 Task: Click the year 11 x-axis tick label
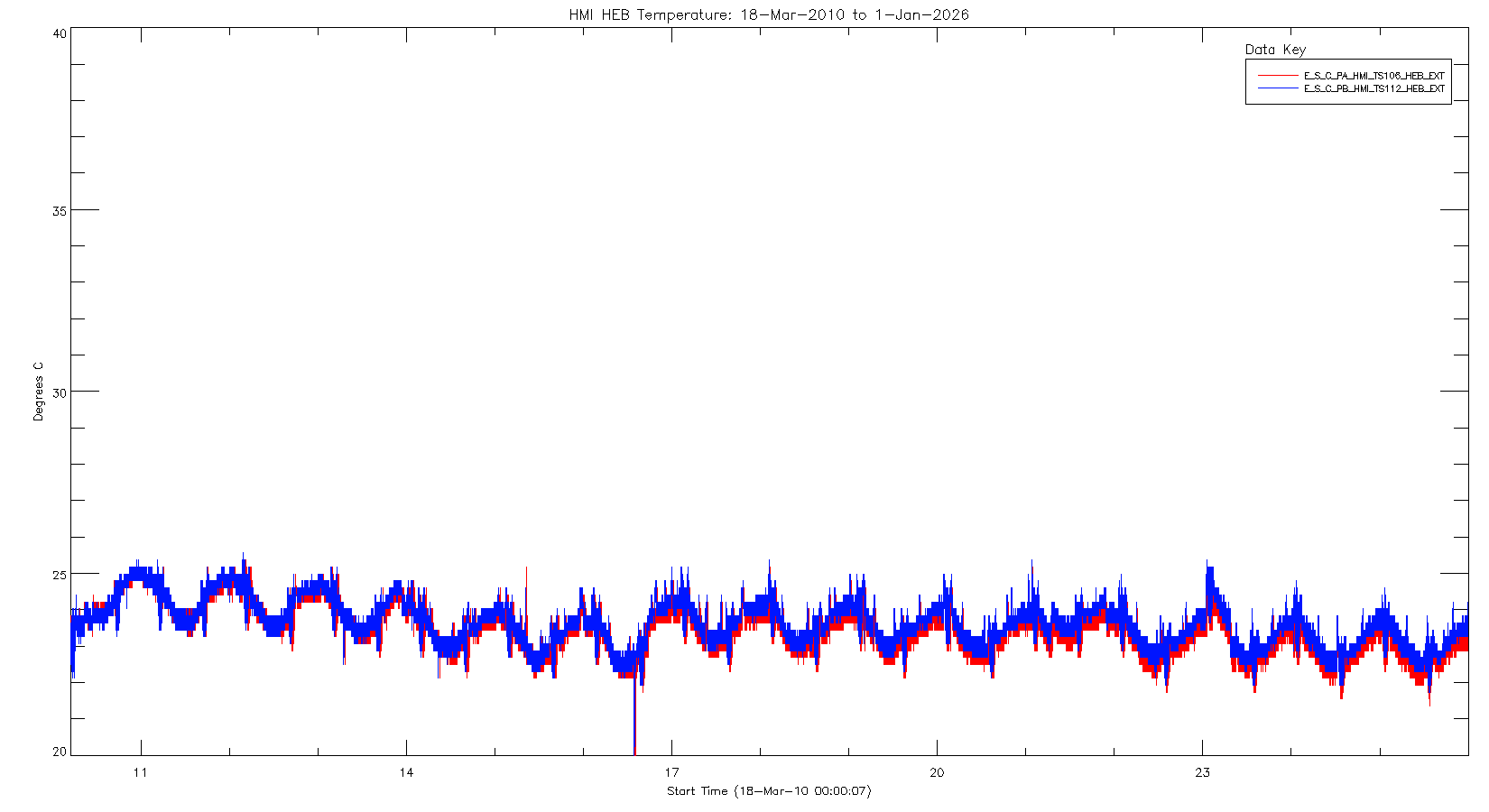pos(141,772)
